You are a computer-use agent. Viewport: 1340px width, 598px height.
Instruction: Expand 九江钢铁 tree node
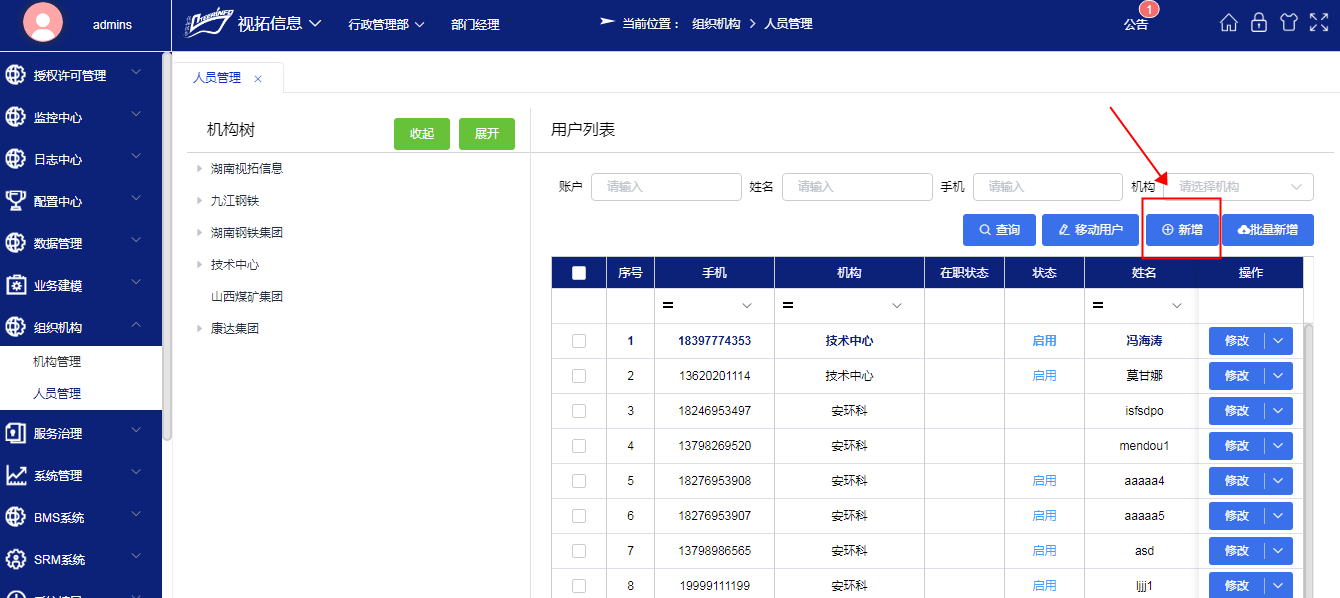[x=200, y=201]
